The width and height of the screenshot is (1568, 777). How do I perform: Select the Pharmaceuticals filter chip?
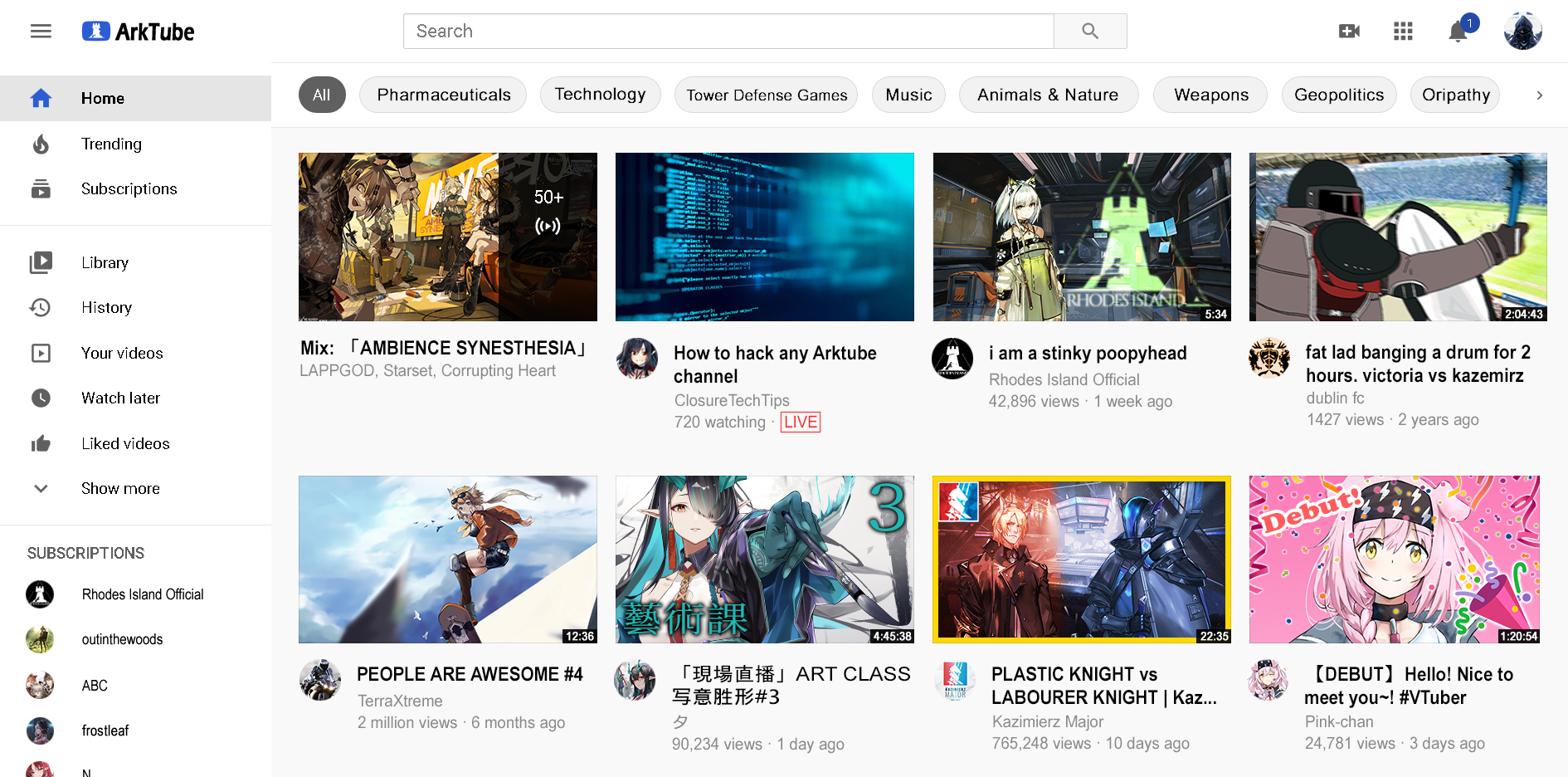point(443,95)
